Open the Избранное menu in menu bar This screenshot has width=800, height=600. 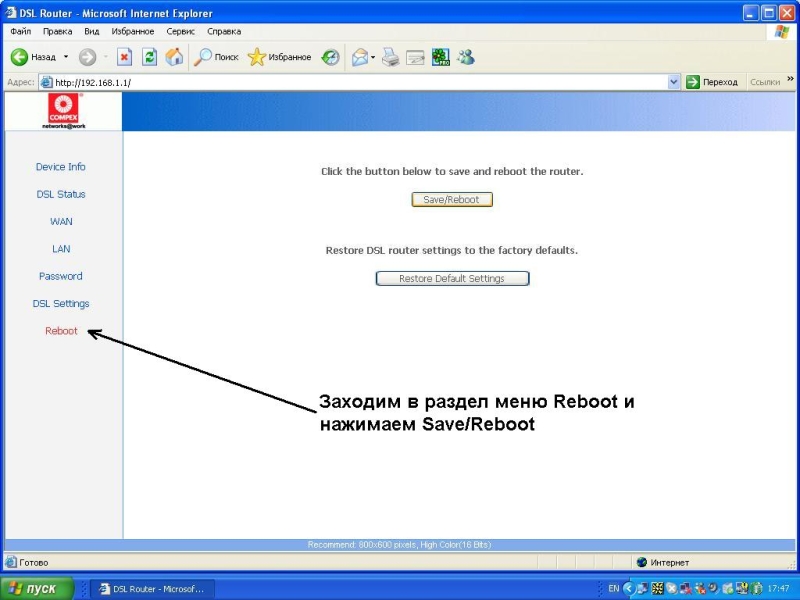click(x=132, y=32)
